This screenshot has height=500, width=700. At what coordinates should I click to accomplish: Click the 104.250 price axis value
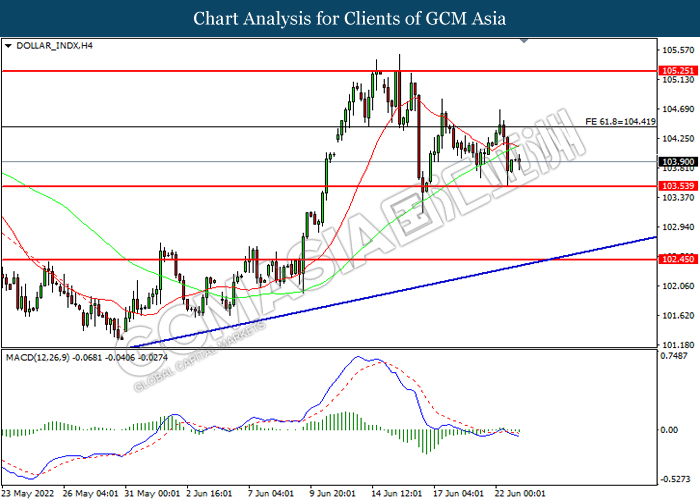click(x=678, y=138)
